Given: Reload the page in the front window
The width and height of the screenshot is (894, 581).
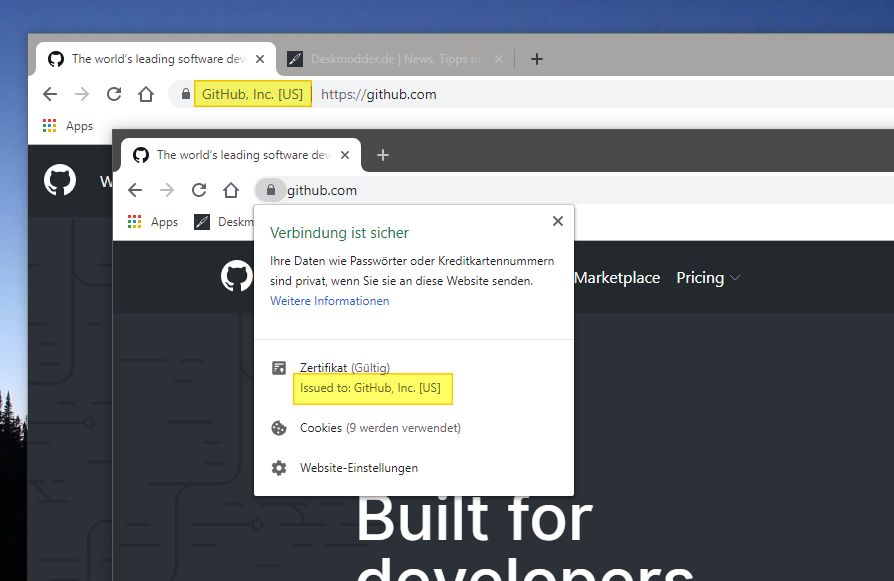Looking at the screenshot, I should point(199,190).
